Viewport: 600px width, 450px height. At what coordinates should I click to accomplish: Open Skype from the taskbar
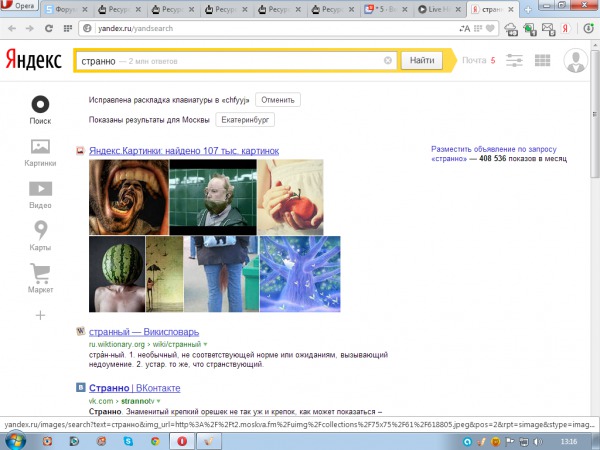(128, 442)
